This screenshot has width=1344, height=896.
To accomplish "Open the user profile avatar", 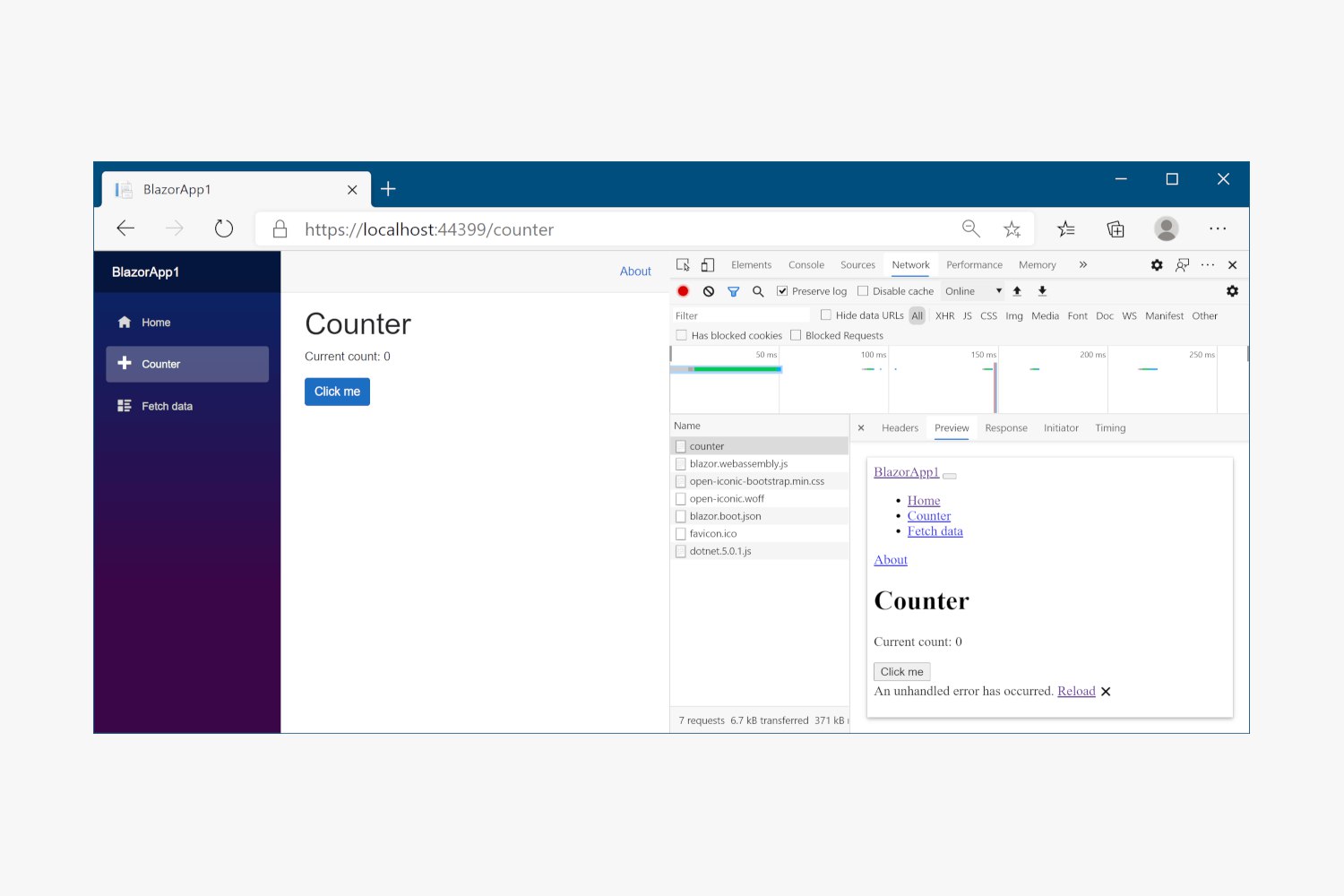I will pyautogui.click(x=1167, y=228).
